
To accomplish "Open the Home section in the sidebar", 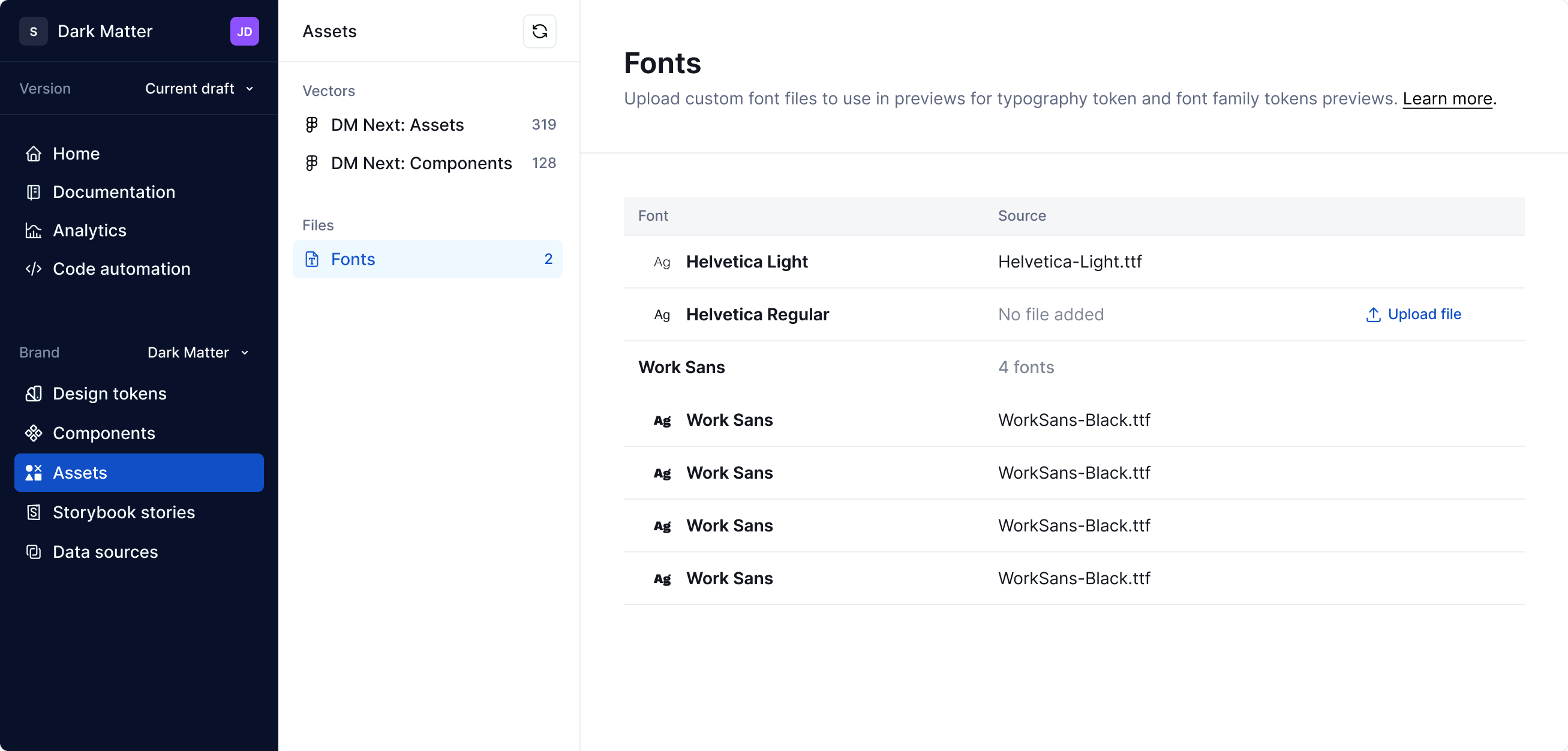I will click(x=76, y=154).
